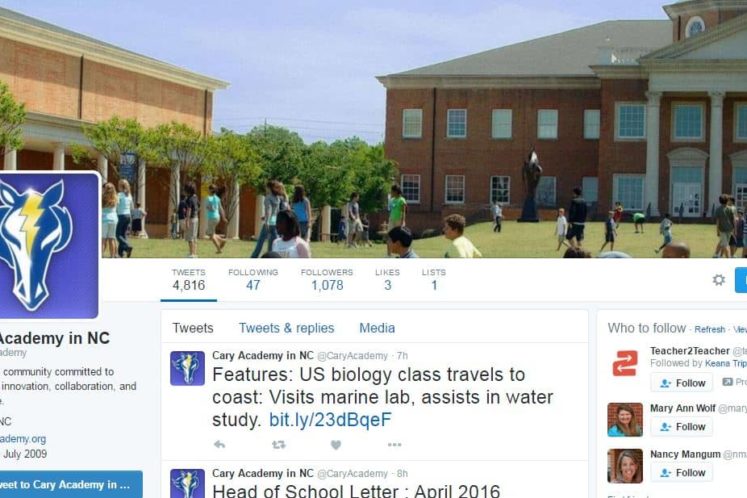747x498 pixels.
Task: View the 1,078 Followers list
Action: 327,279
